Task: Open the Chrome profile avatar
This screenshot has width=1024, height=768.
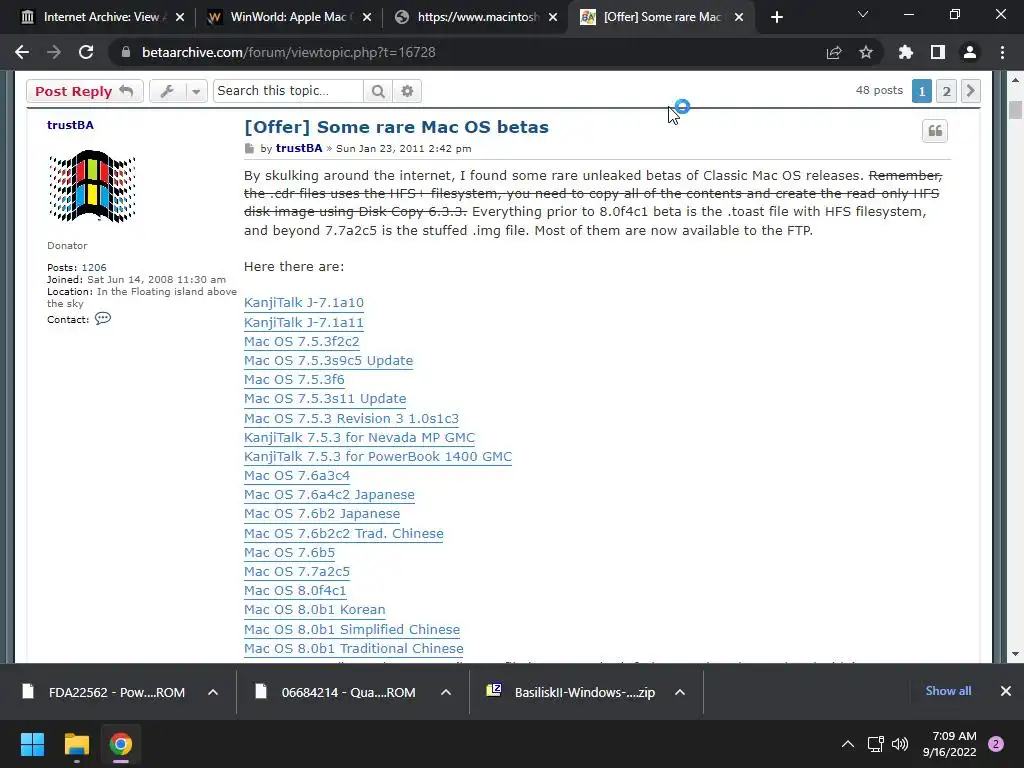Action: (970, 52)
